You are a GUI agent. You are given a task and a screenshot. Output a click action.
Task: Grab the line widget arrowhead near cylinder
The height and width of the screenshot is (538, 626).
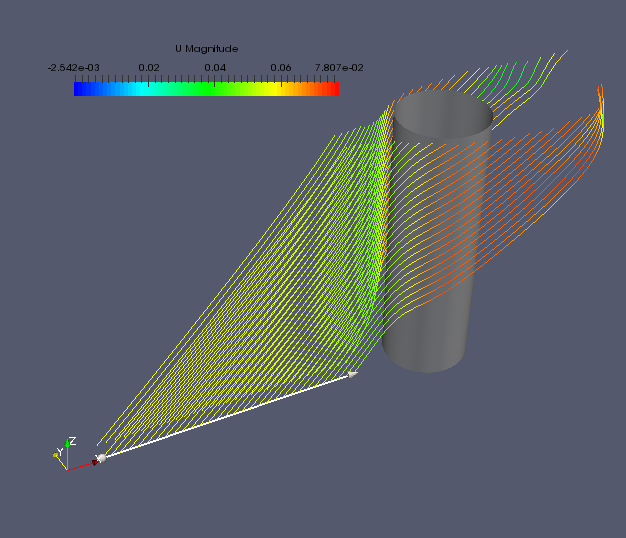(x=353, y=375)
